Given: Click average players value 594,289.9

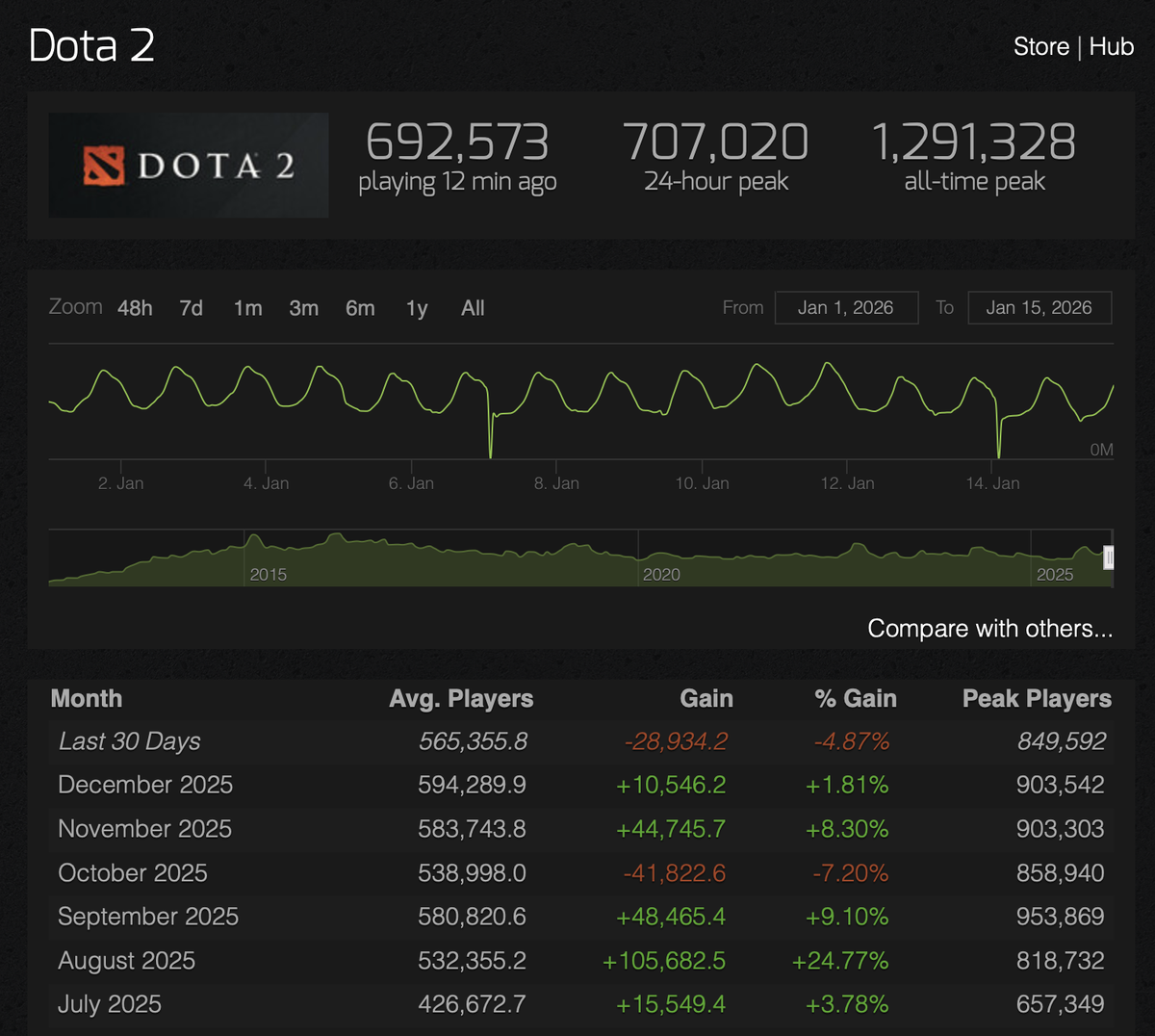Looking at the screenshot, I should tap(472, 785).
